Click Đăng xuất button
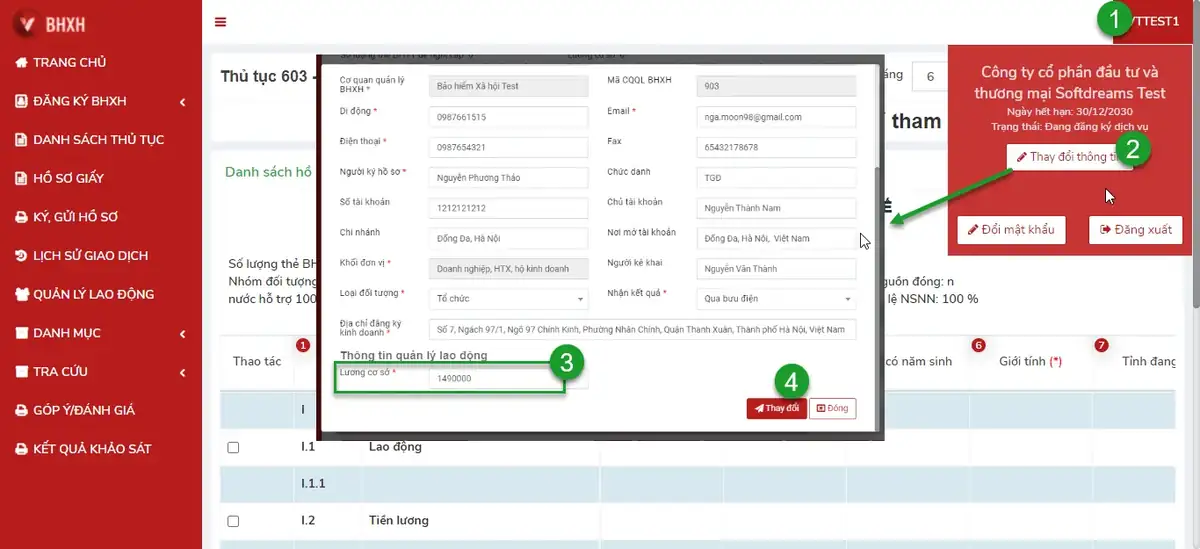The image size is (1200, 549). (1136, 229)
